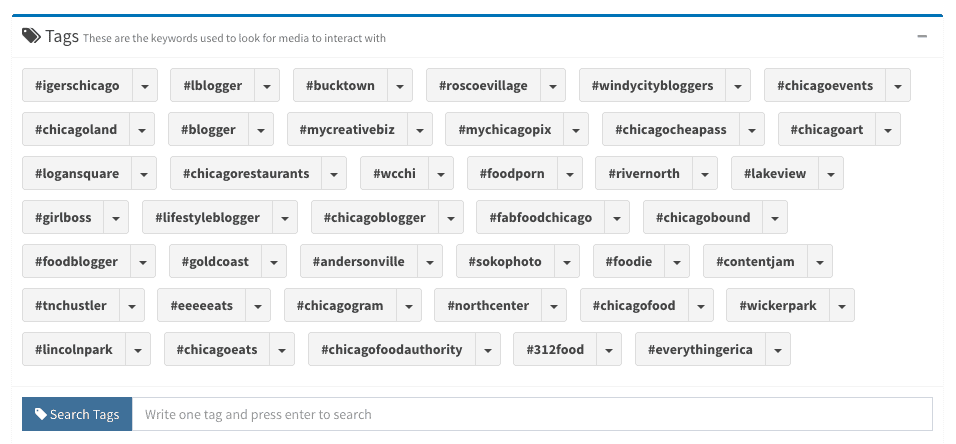956x444 pixels.
Task: Select the #chicagofoodauthority tag button
Action: coord(392,349)
